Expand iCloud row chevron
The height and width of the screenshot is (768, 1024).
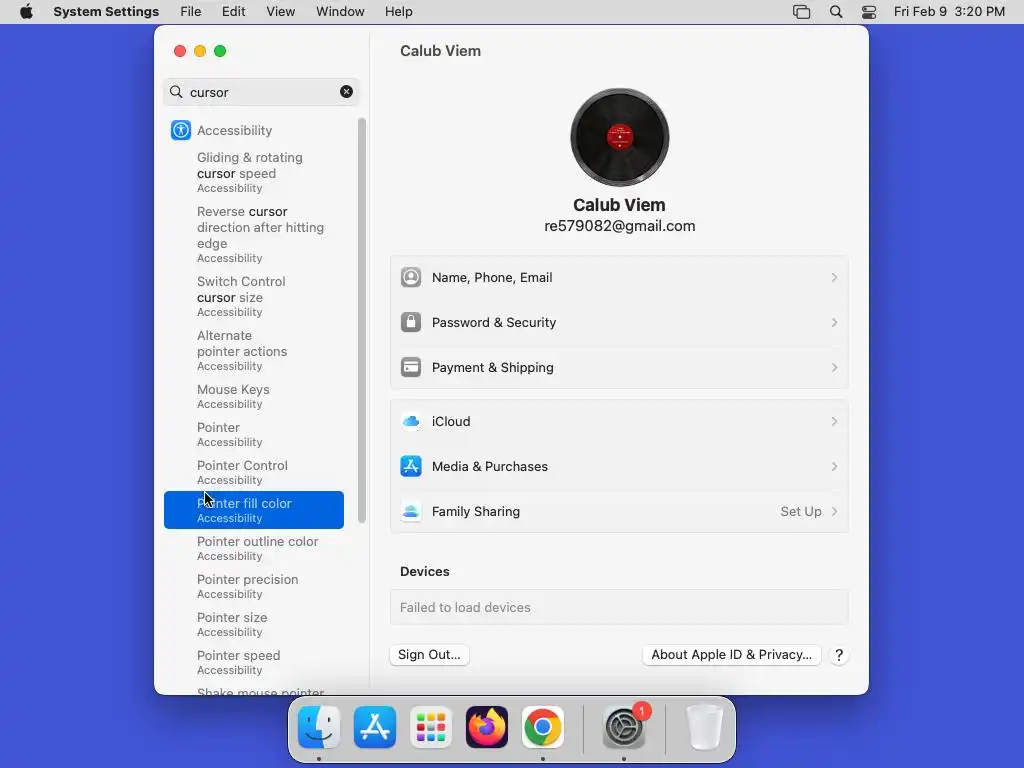click(x=834, y=421)
